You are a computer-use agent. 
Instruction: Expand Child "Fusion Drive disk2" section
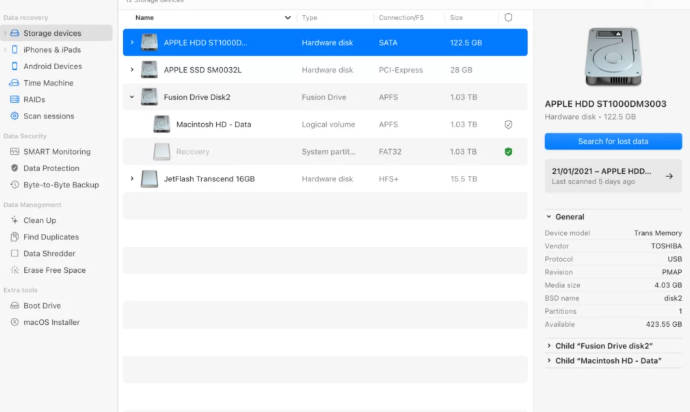[x=549, y=346]
